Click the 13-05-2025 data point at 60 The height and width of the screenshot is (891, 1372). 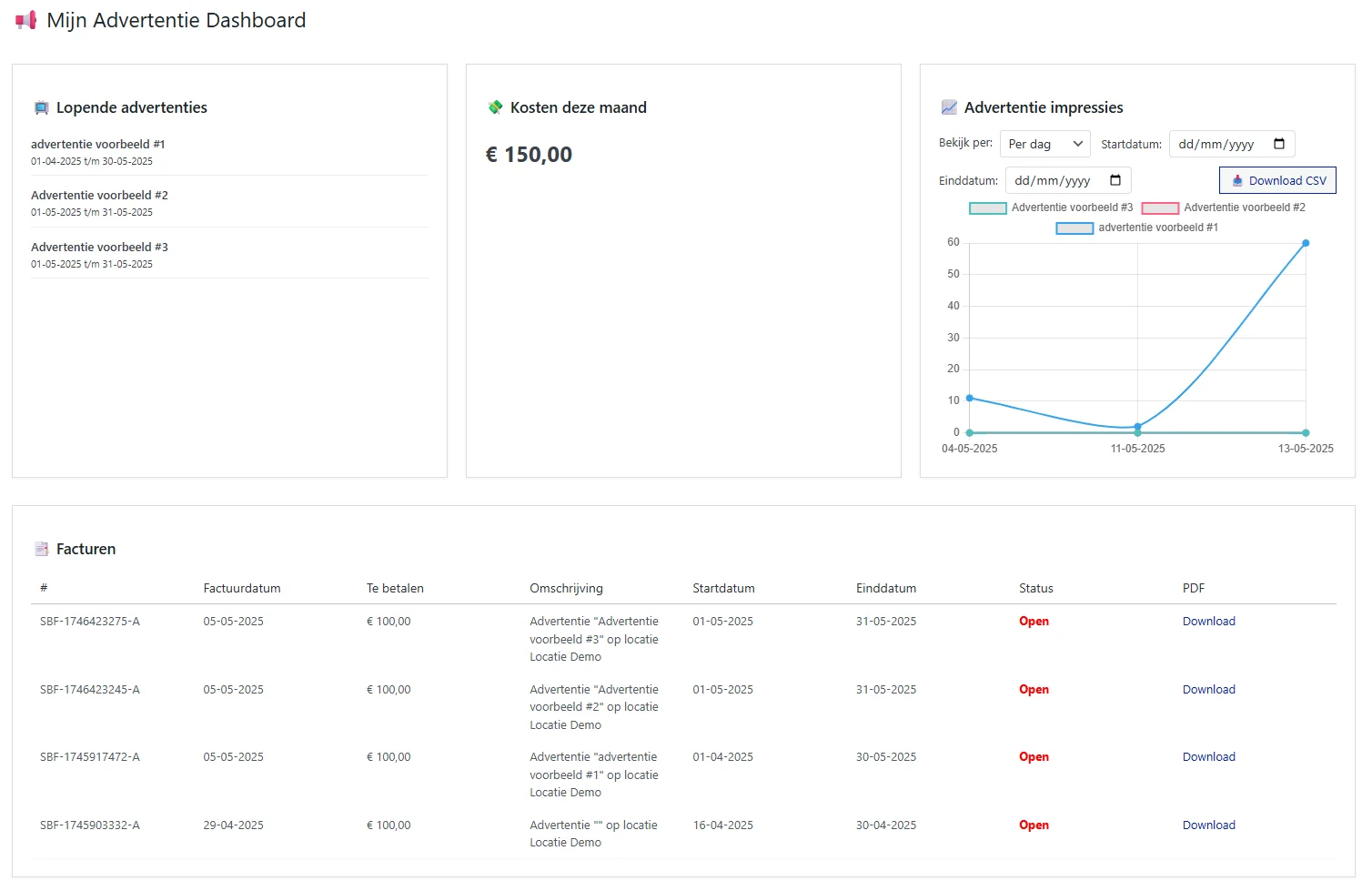pos(1306,243)
